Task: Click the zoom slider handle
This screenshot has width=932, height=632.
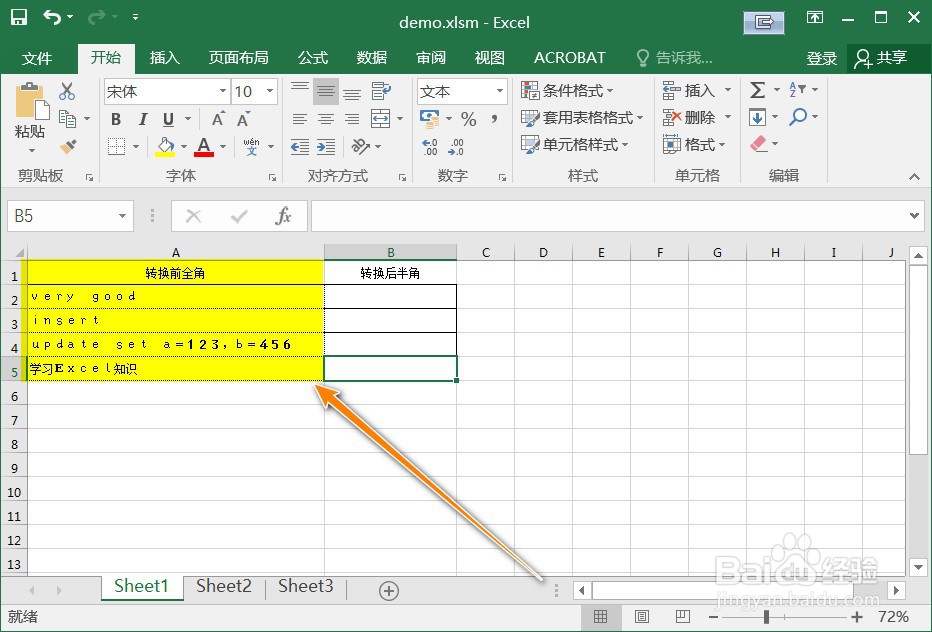Action: 767,617
